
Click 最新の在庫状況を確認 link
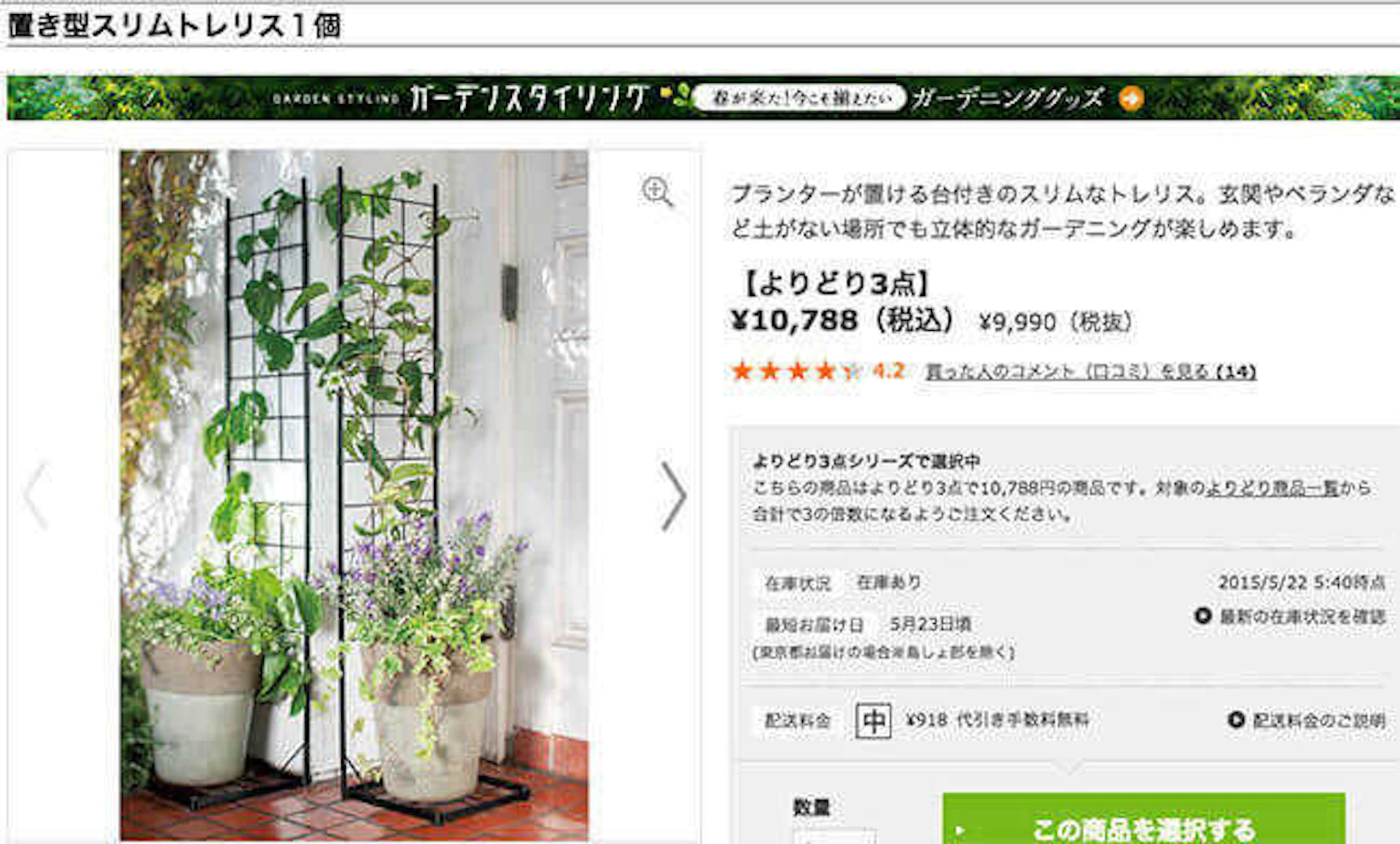point(1302,617)
